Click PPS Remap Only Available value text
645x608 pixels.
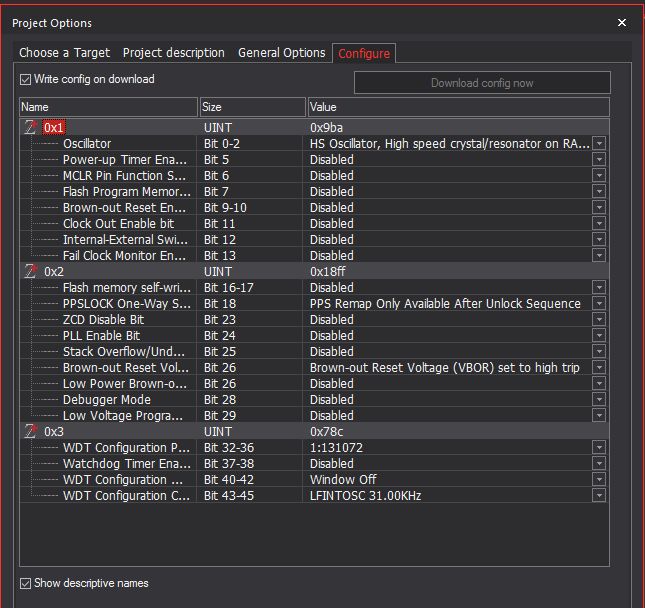coord(445,304)
